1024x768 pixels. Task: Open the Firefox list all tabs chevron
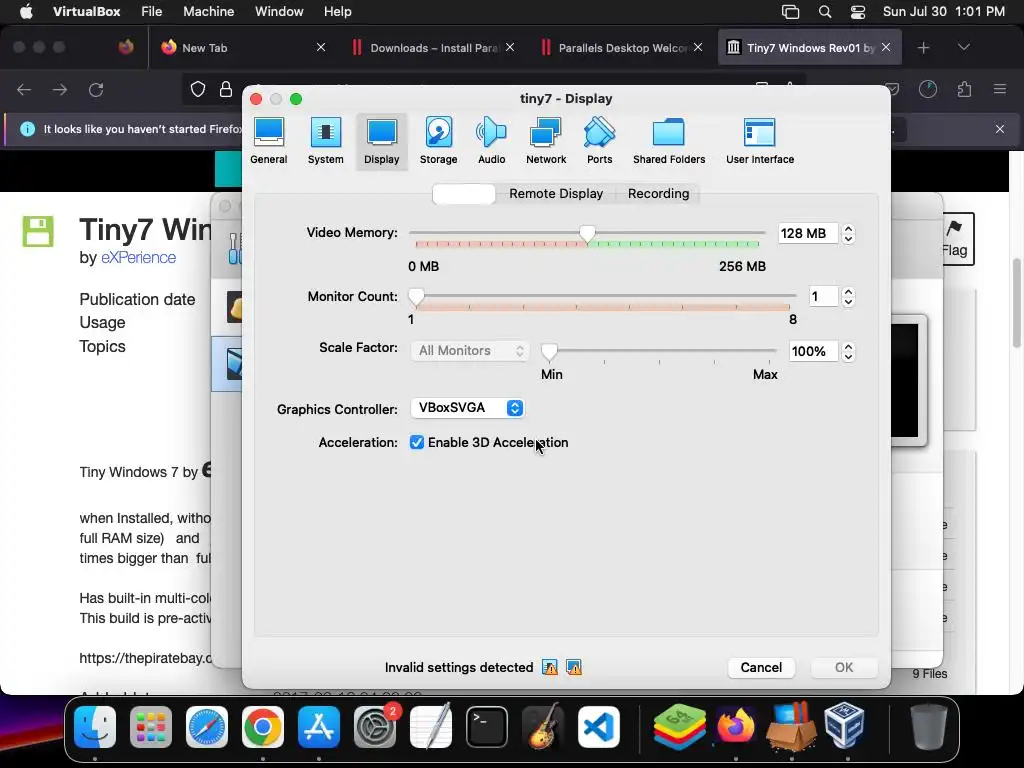[x=963, y=47]
